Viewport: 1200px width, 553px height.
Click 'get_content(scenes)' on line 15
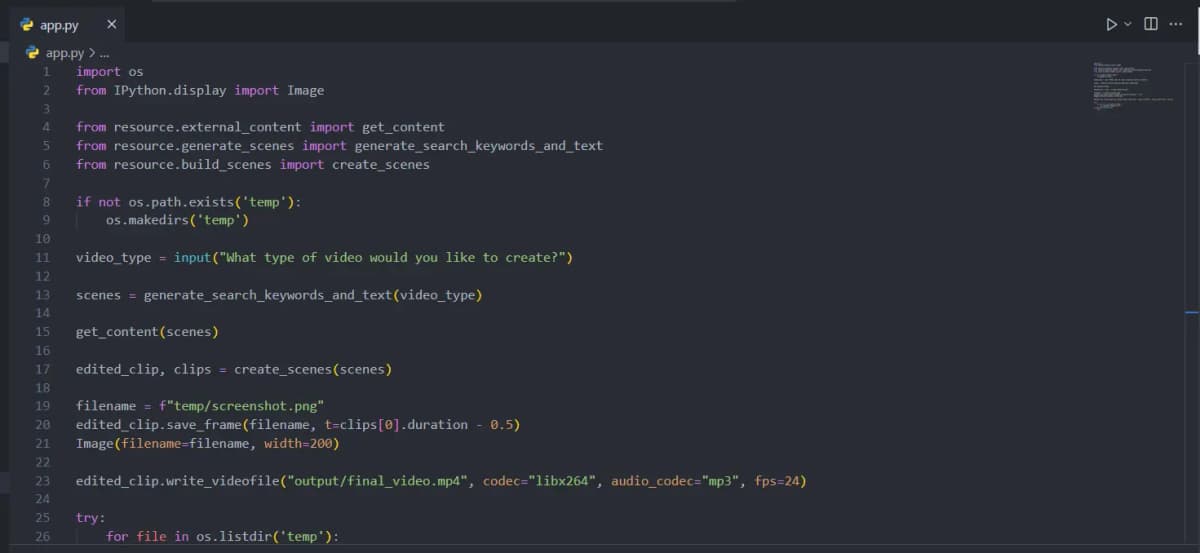click(147, 332)
